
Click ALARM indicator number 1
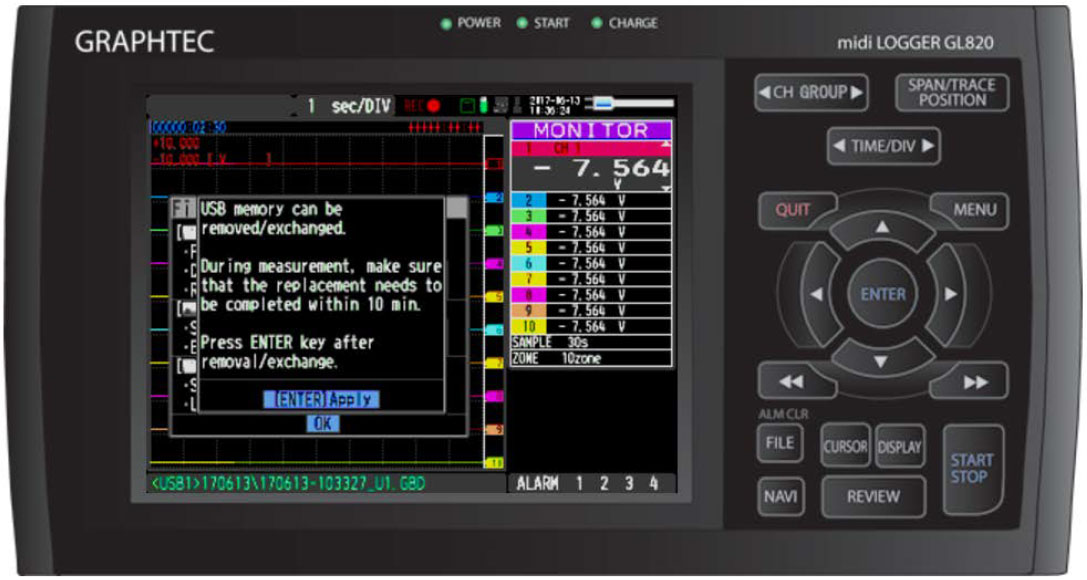[x=580, y=484]
